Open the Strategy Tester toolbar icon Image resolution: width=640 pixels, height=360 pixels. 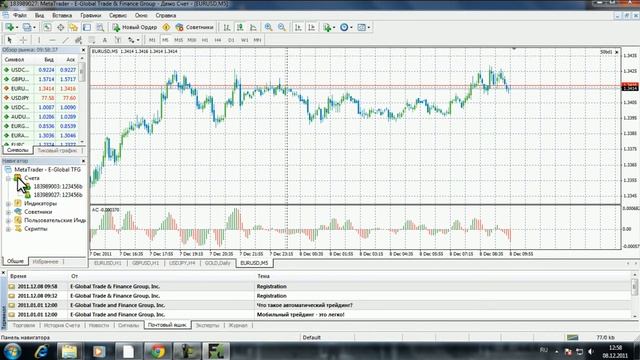click(100, 27)
